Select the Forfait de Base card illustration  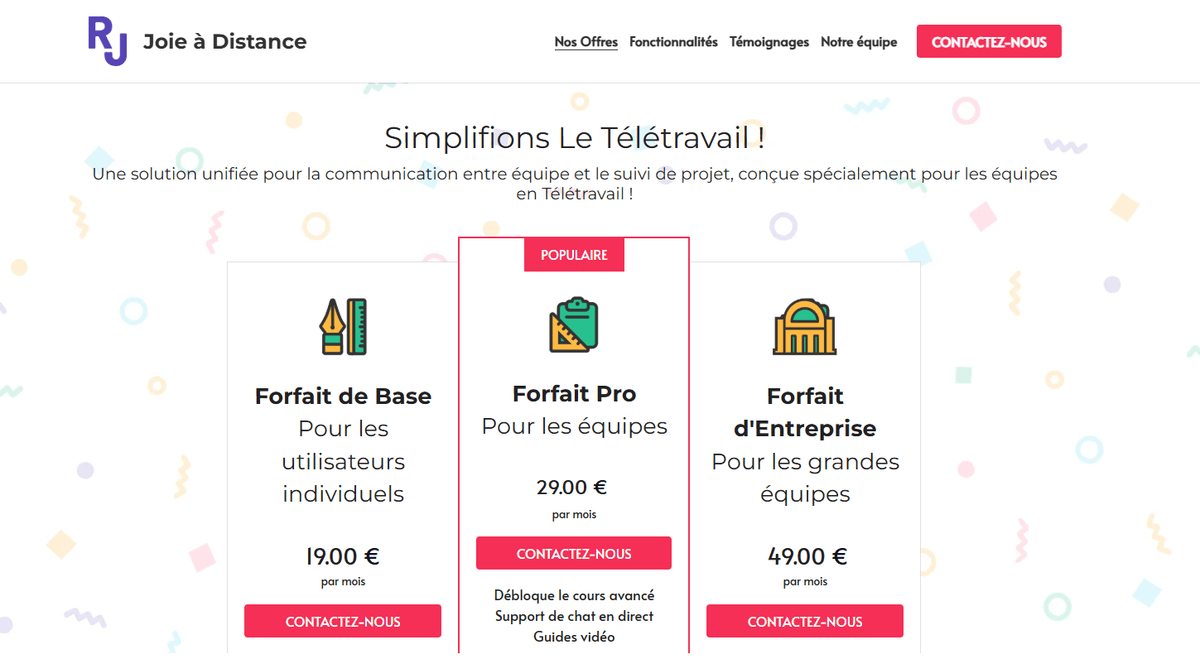click(x=343, y=325)
